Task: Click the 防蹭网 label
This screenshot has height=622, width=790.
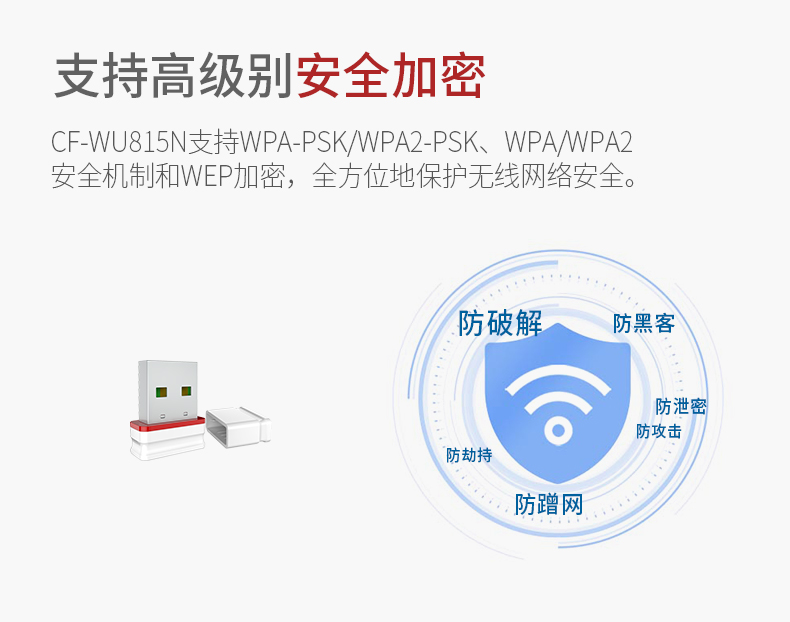Action: (x=549, y=504)
